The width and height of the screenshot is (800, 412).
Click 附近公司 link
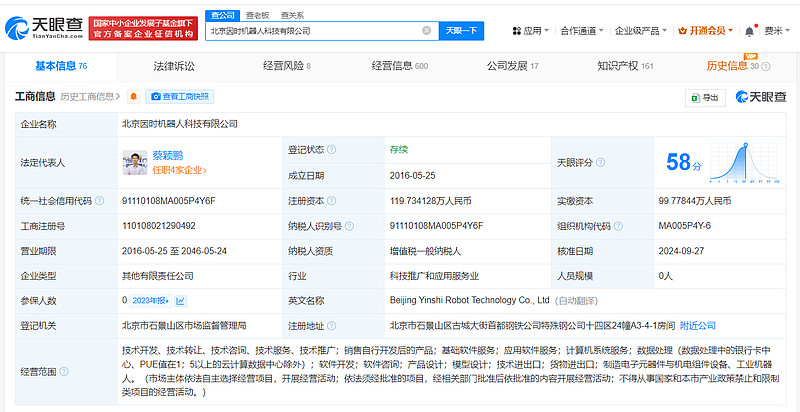[697, 326]
